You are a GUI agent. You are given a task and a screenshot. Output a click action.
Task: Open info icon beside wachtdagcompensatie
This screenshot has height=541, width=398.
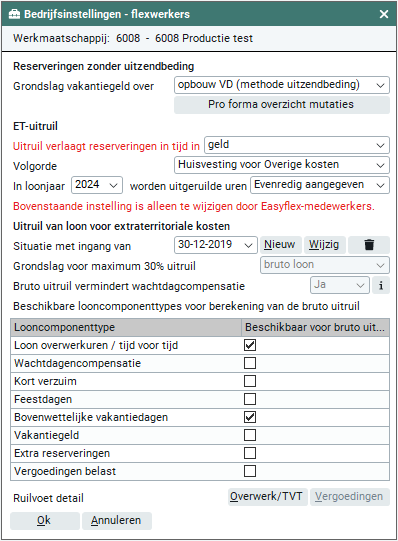pyautogui.click(x=381, y=285)
